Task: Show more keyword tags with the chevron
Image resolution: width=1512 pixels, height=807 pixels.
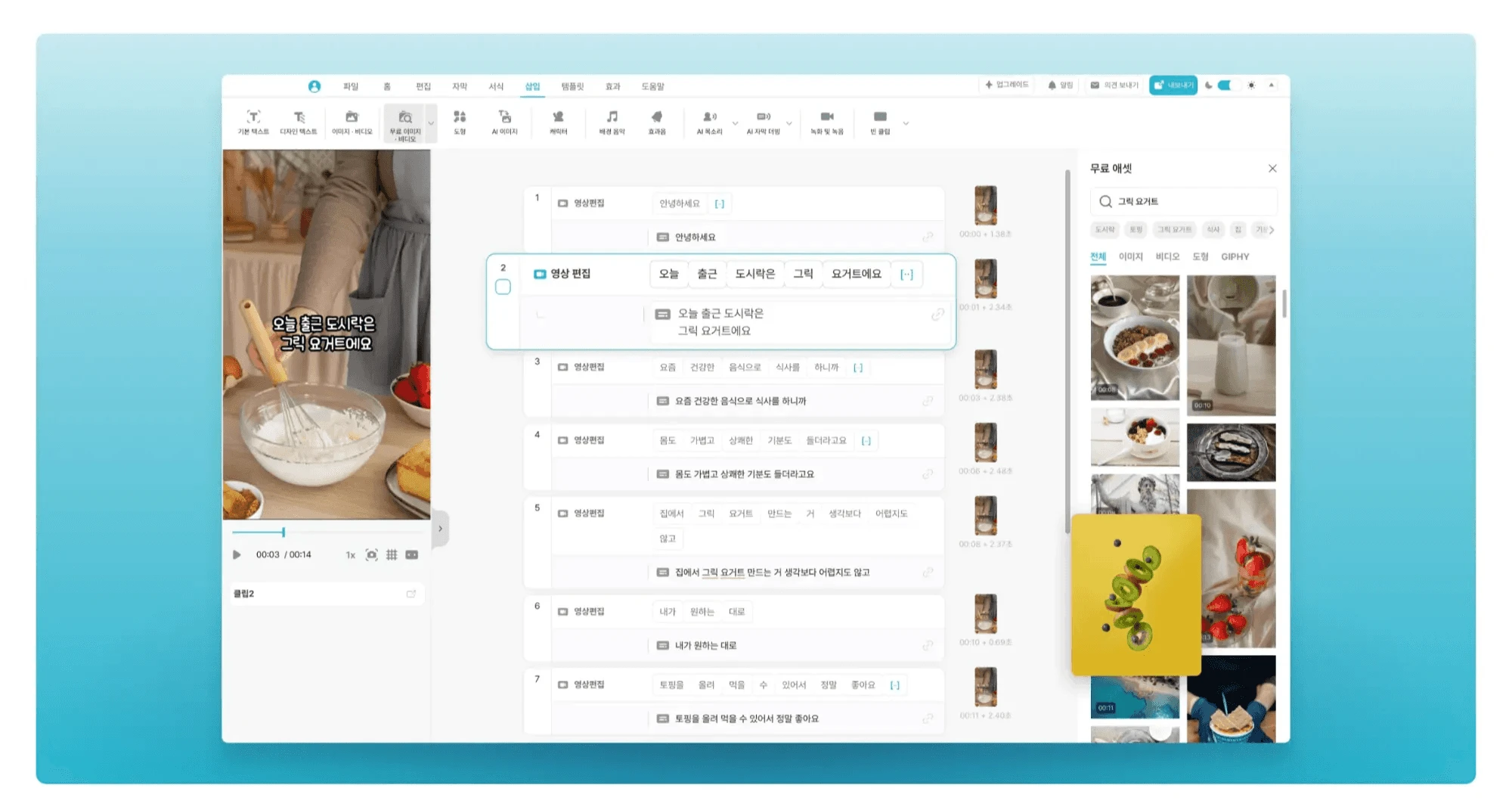Action: pos(1272,230)
